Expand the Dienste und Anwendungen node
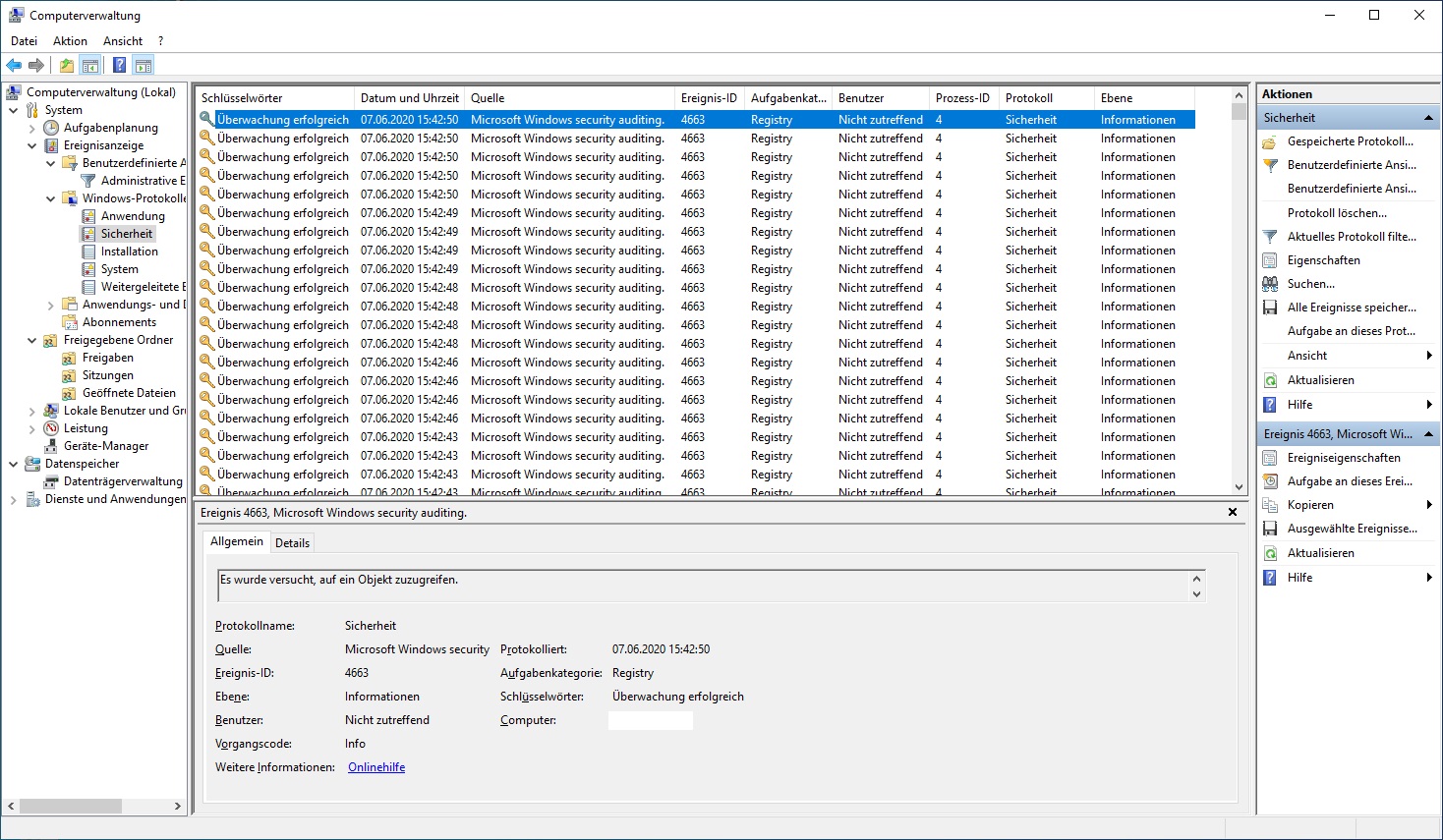This screenshot has width=1443, height=840. pyautogui.click(x=14, y=499)
